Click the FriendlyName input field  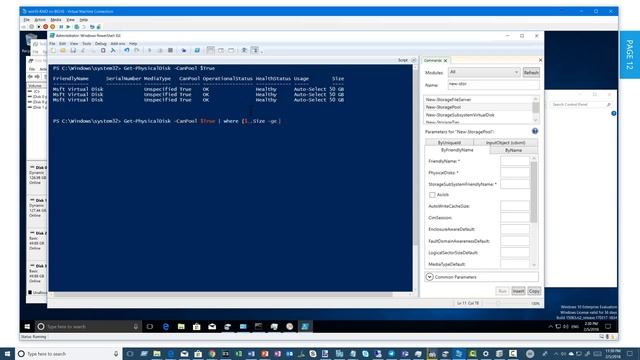pyautogui.click(x=515, y=161)
